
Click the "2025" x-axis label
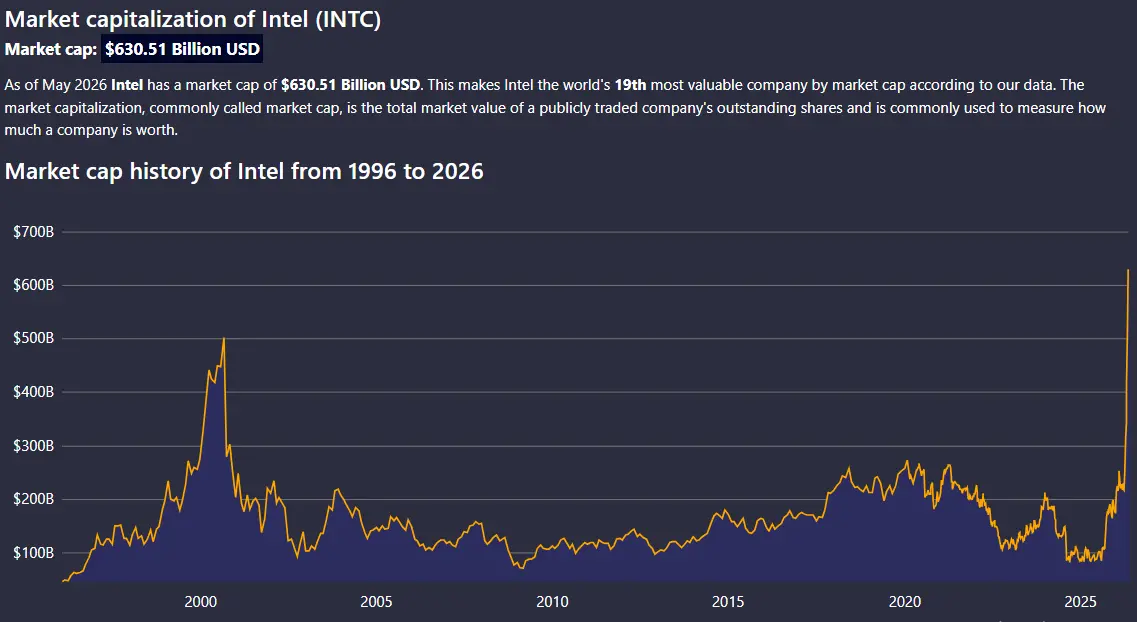coord(1080,602)
